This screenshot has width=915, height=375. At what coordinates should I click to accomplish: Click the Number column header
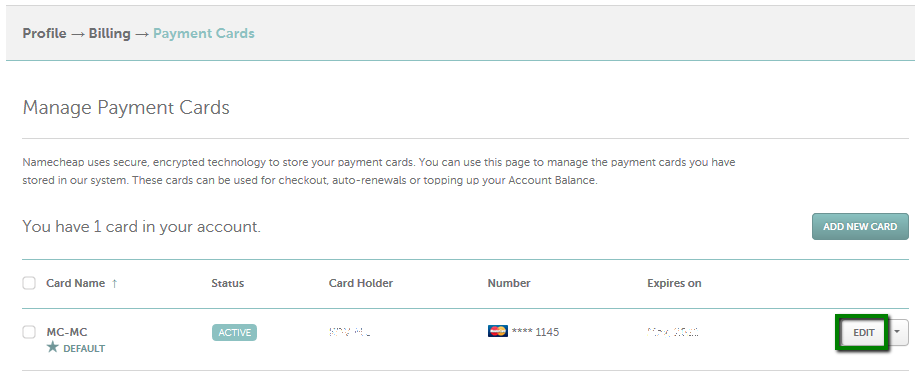[x=509, y=283]
